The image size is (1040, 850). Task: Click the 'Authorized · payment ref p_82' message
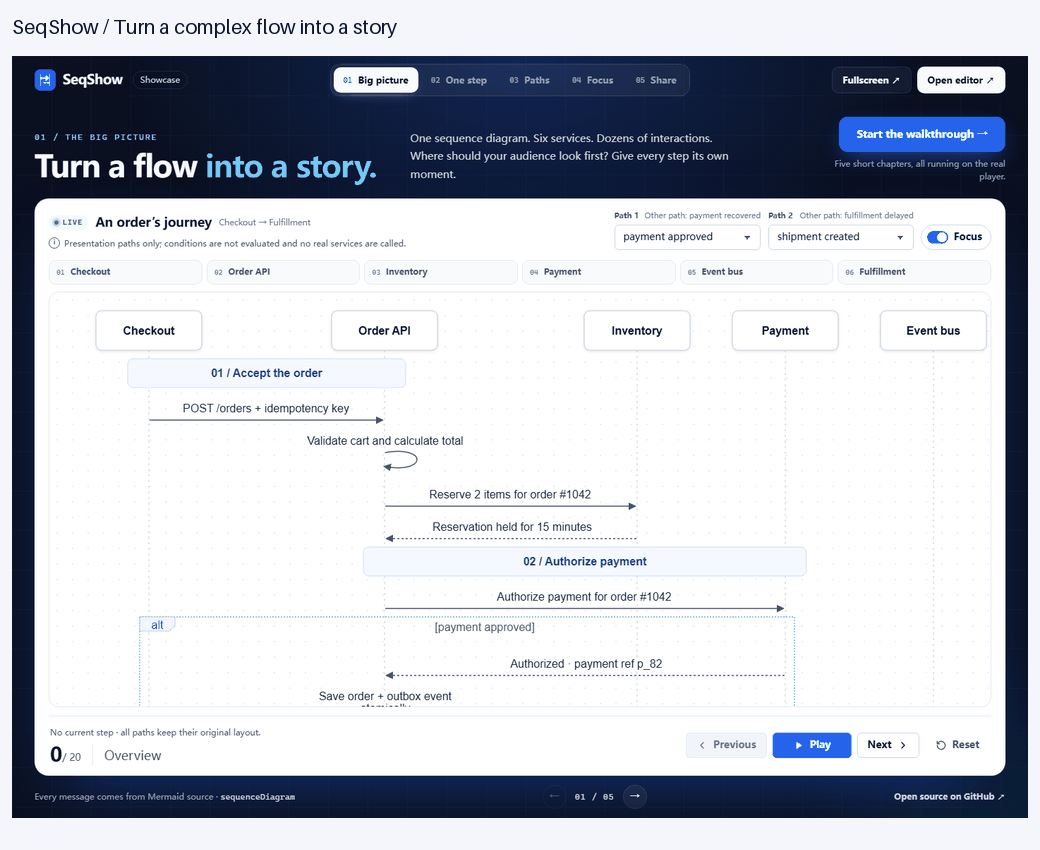[586, 664]
